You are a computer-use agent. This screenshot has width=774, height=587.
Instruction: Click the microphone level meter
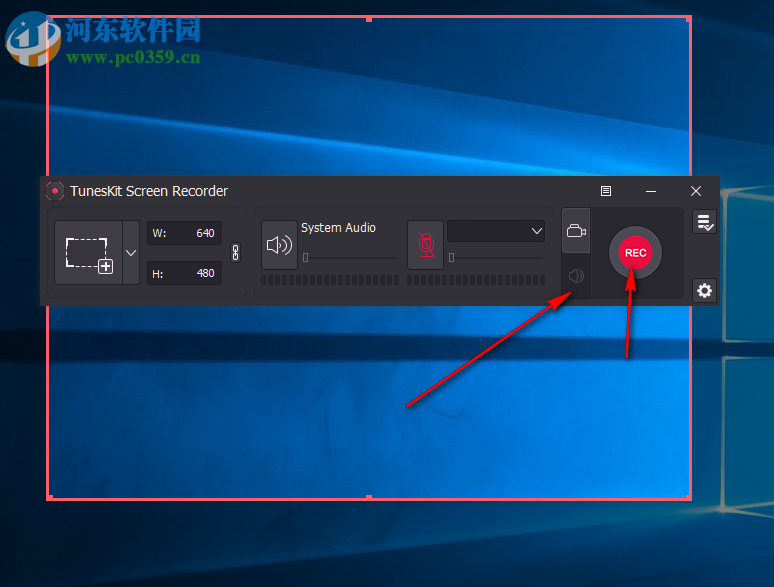(x=476, y=280)
